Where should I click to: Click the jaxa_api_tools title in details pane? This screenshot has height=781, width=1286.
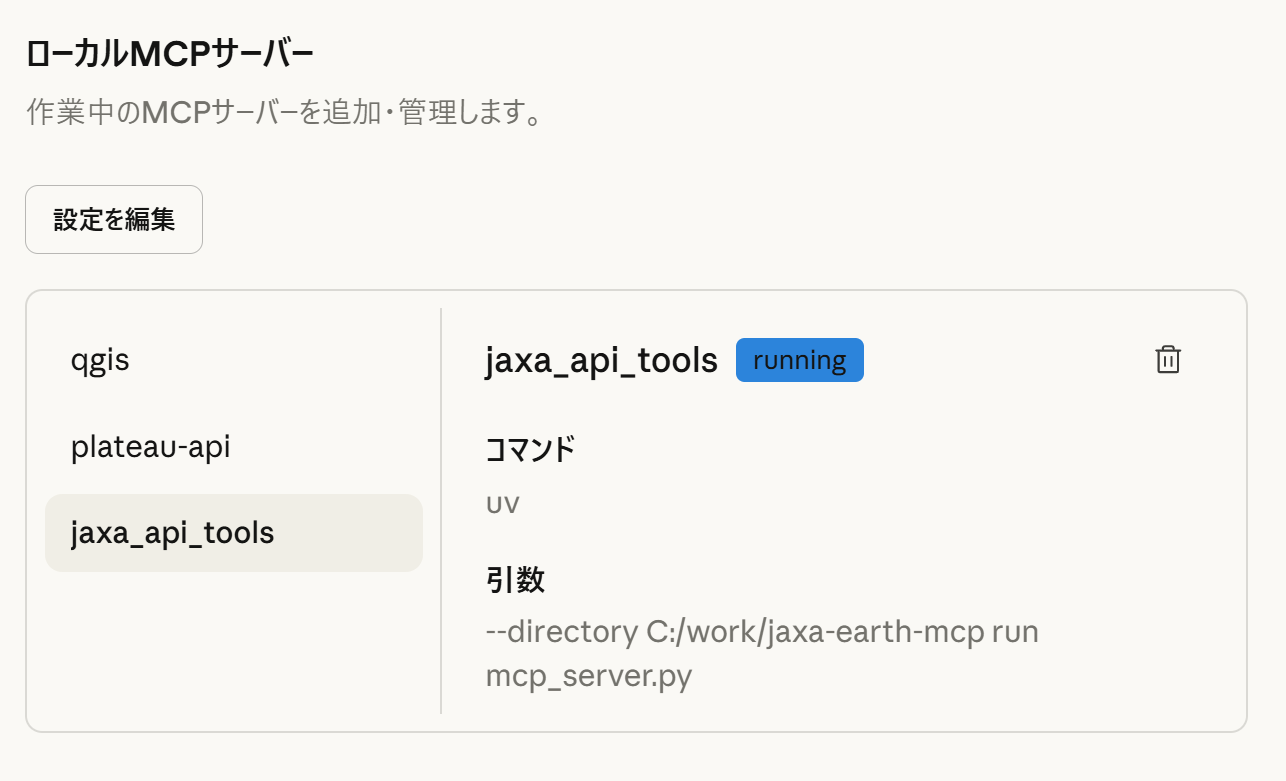pyautogui.click(x=601, y=360)
